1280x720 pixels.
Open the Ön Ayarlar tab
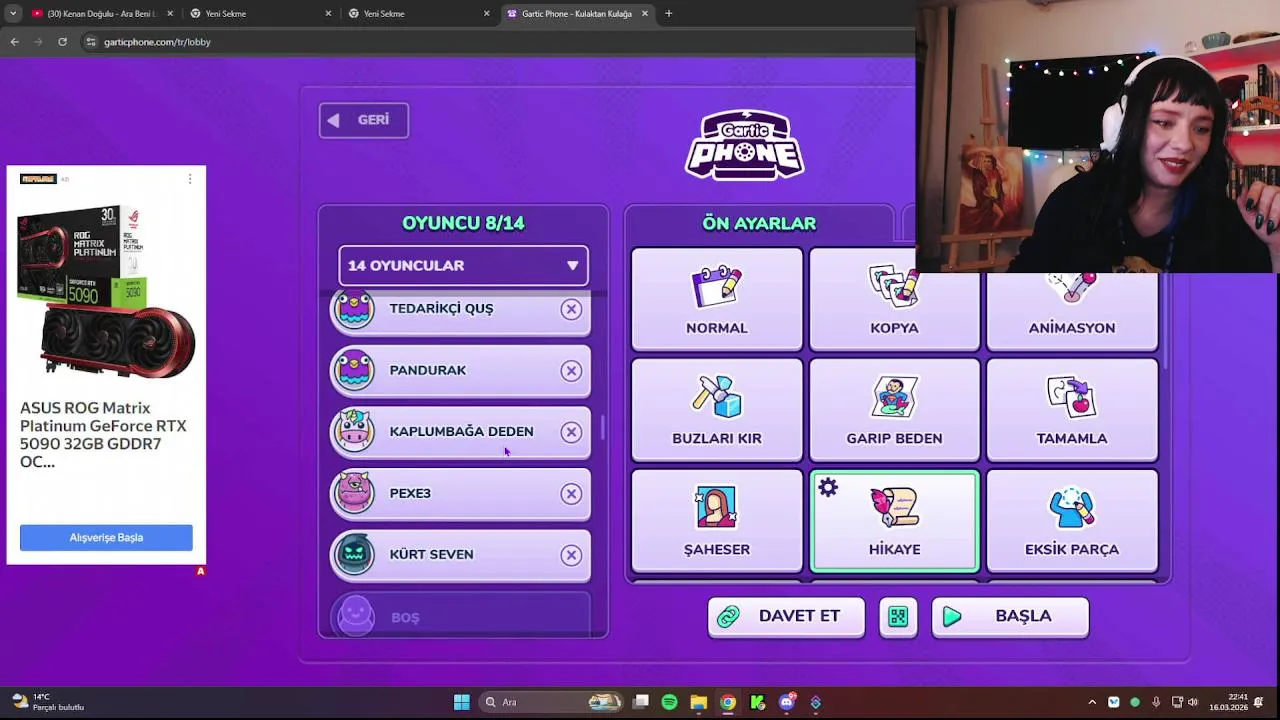pos(759,223)
